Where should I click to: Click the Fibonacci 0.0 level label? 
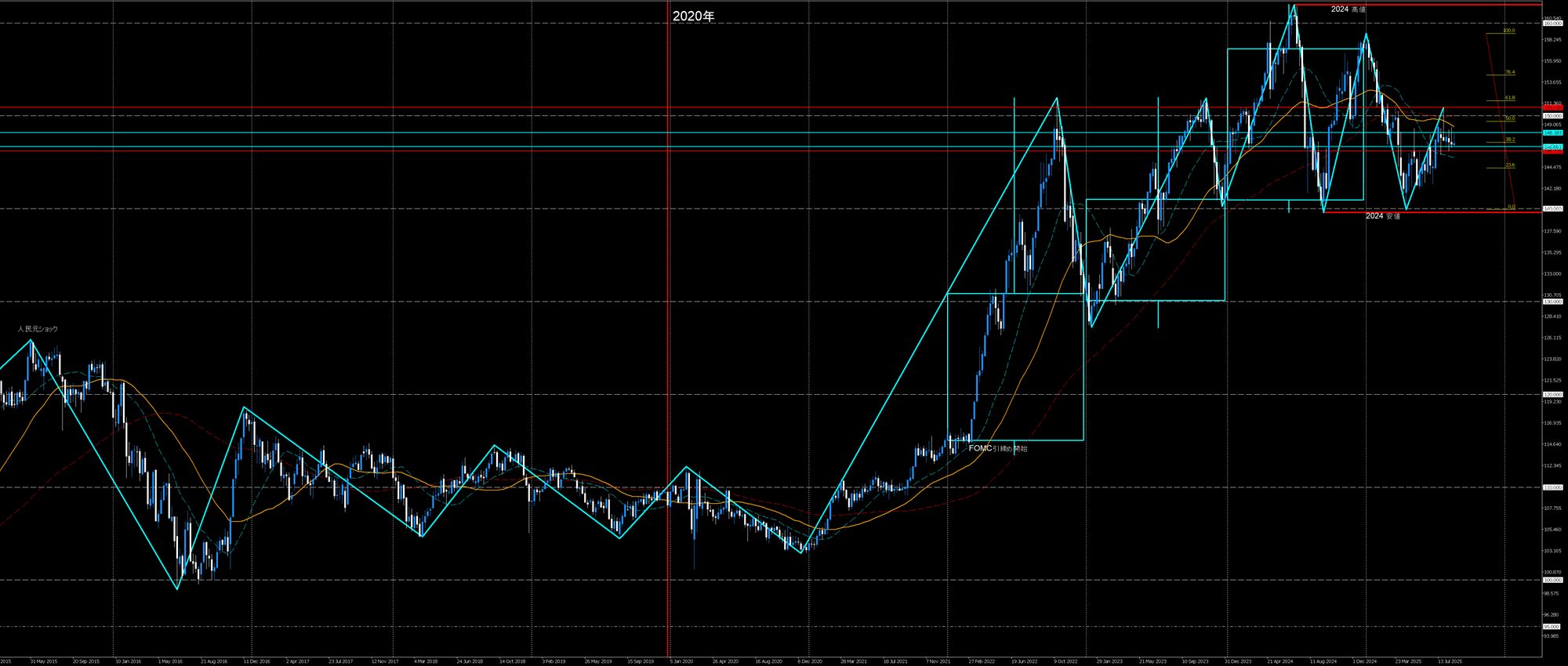pyautogui.click(x=1511, y=207)
